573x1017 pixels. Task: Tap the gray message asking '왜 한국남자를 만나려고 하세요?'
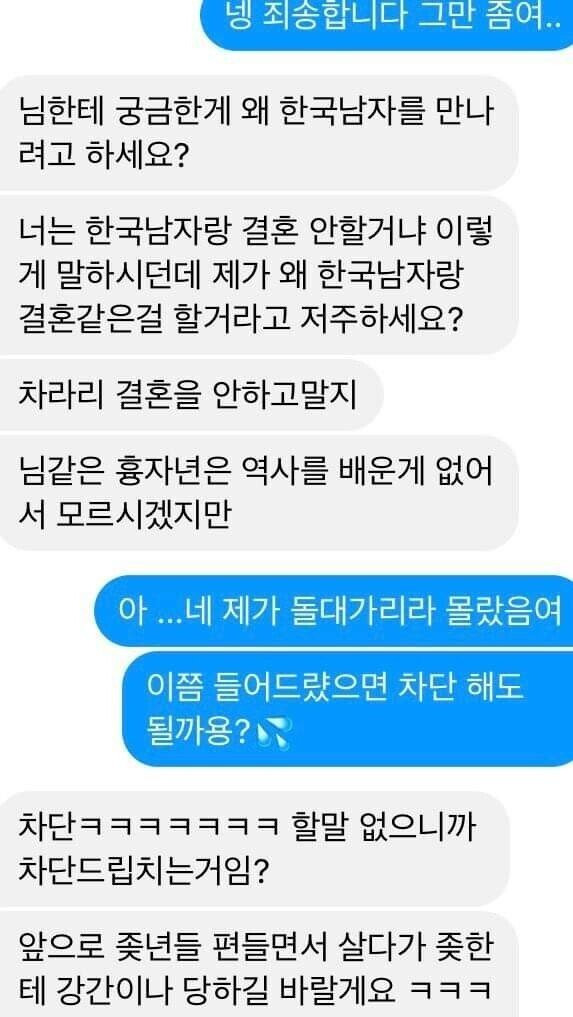coord(258,133)
